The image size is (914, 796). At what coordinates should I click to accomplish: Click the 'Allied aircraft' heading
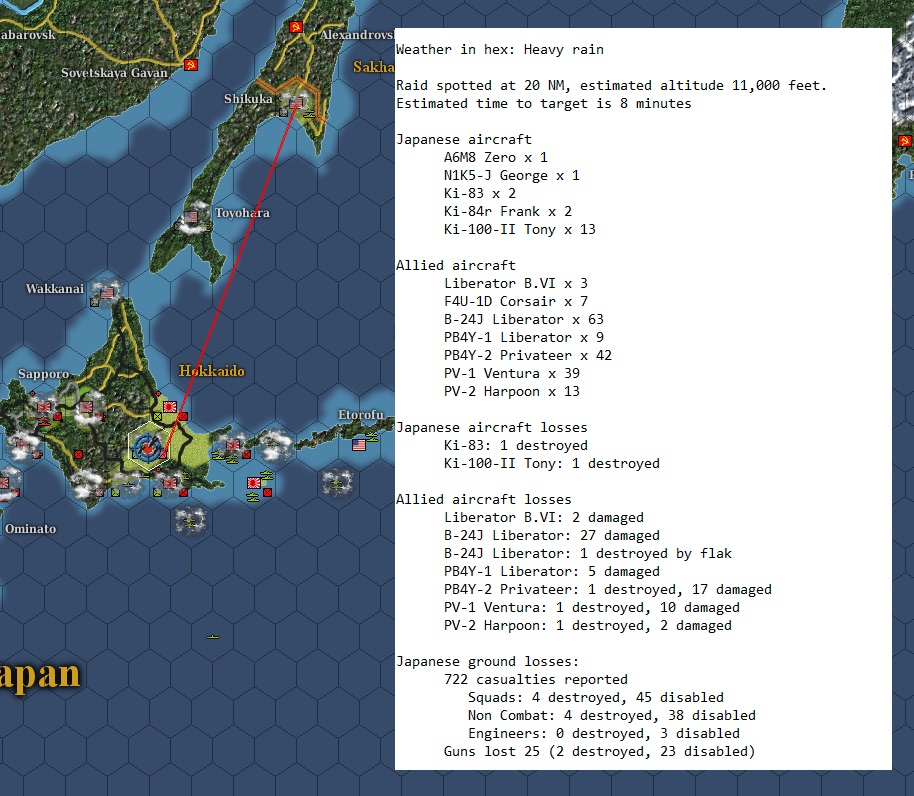[x=456, y=266]
